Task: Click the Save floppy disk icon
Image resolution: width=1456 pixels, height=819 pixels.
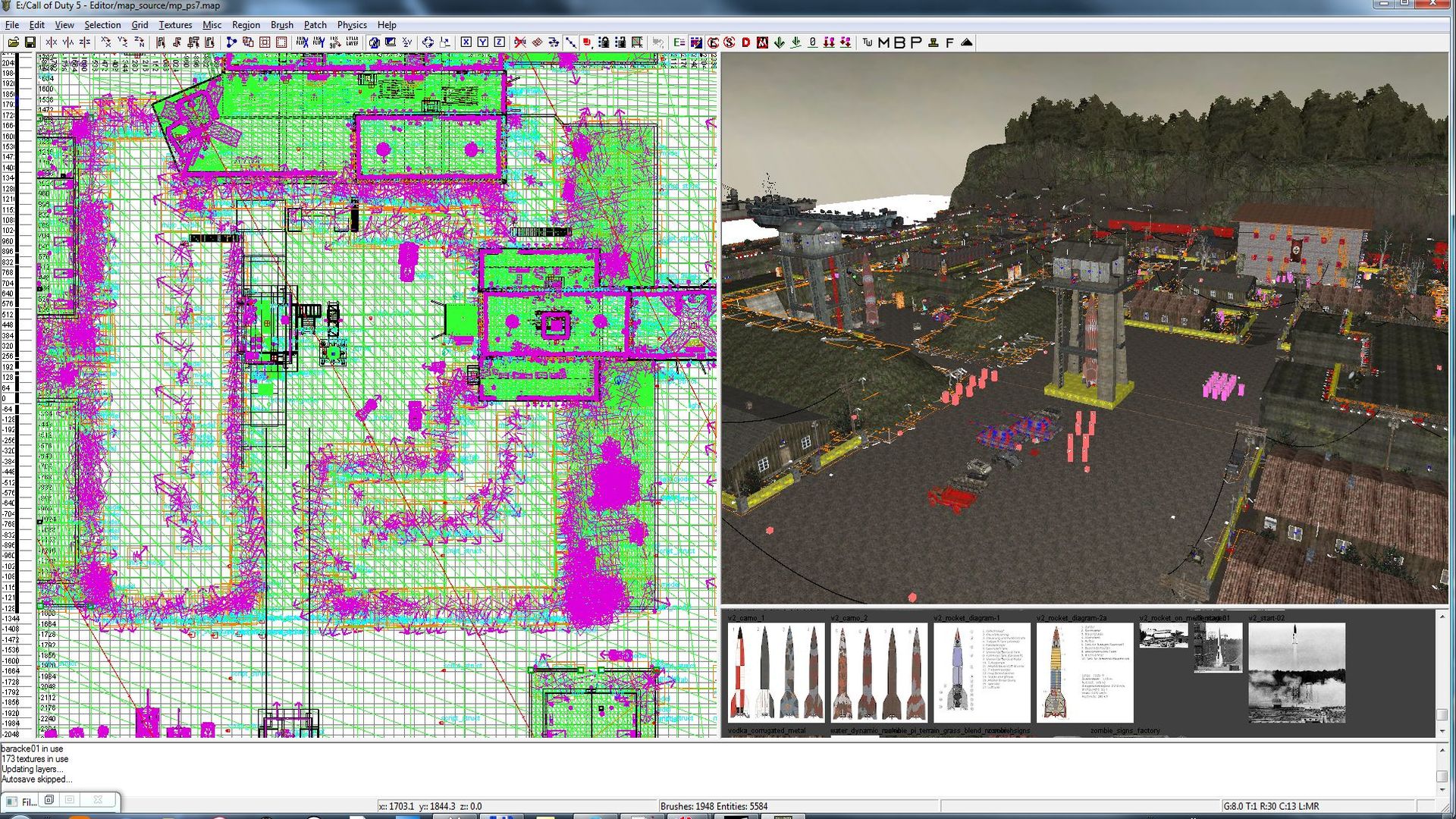Action: (30, 42)
